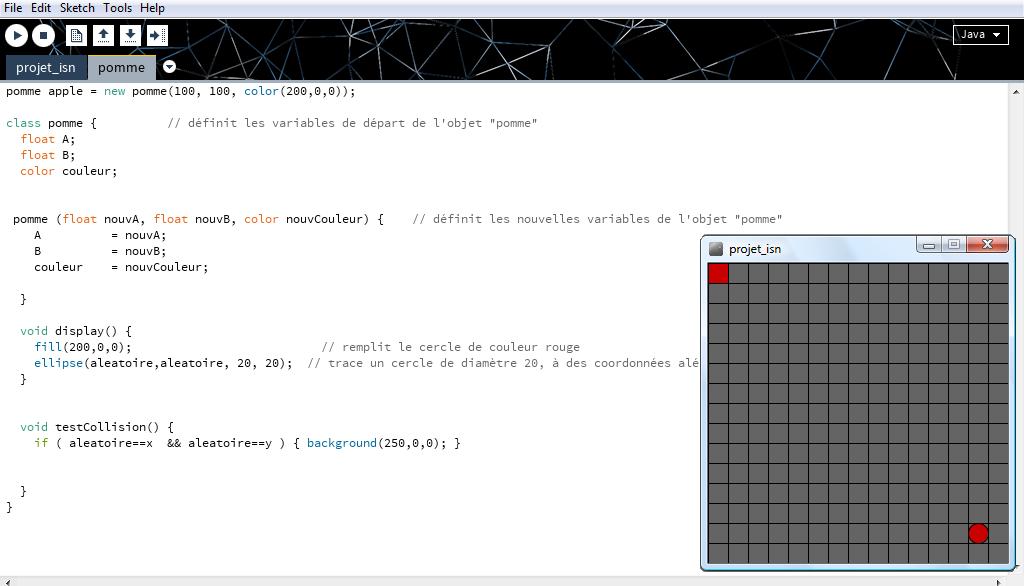
Task: Click the projet_isn window title text
Action: pyautogui.click(x=754, y=249)
